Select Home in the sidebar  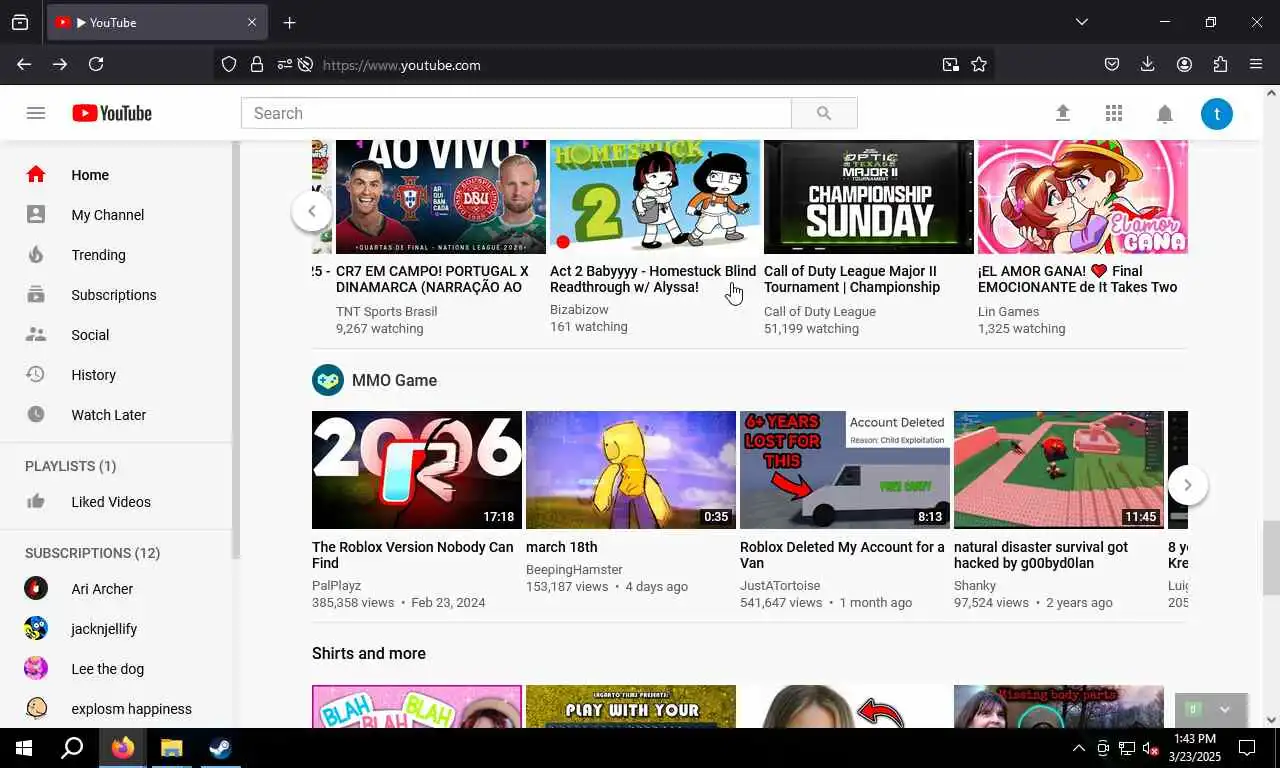point(116,175)
